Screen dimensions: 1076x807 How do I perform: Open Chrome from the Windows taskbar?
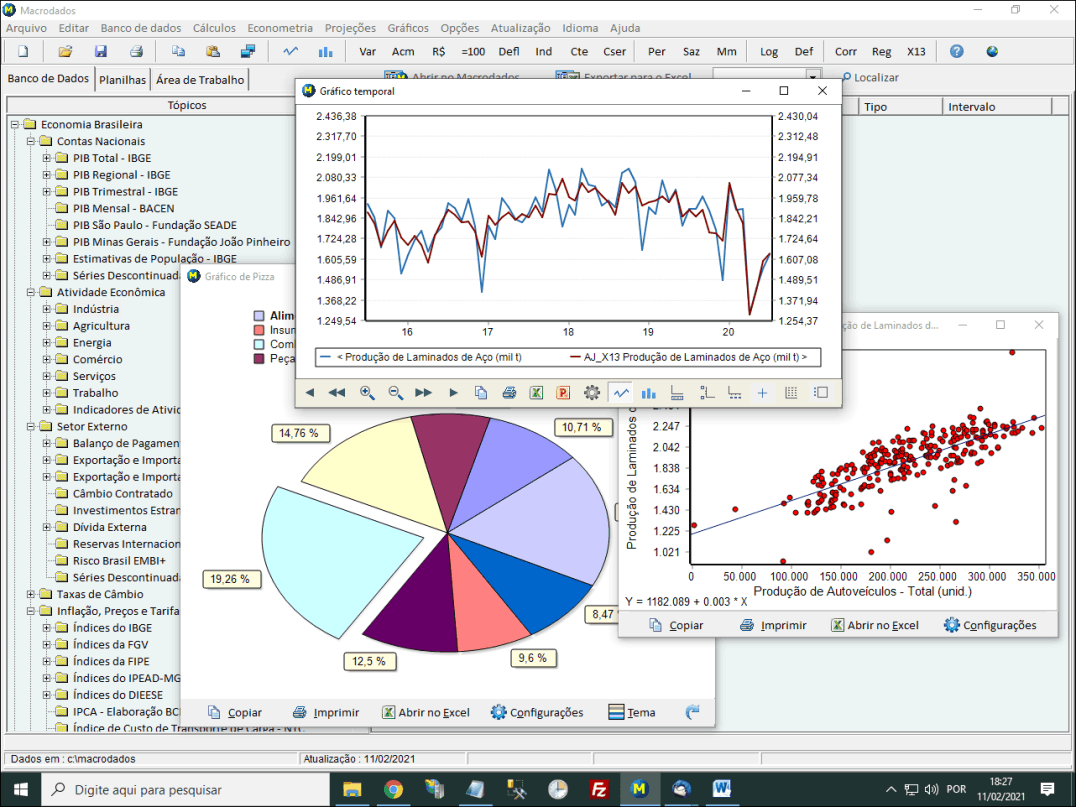coord(393,790)
